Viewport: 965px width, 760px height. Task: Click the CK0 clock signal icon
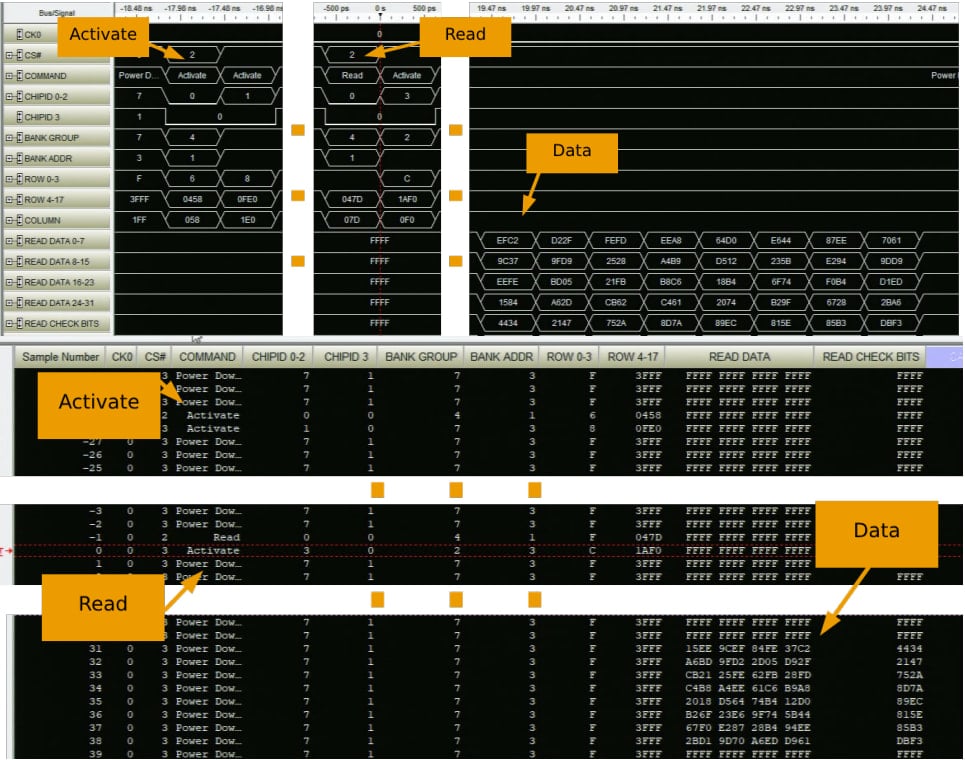[18, 34]
